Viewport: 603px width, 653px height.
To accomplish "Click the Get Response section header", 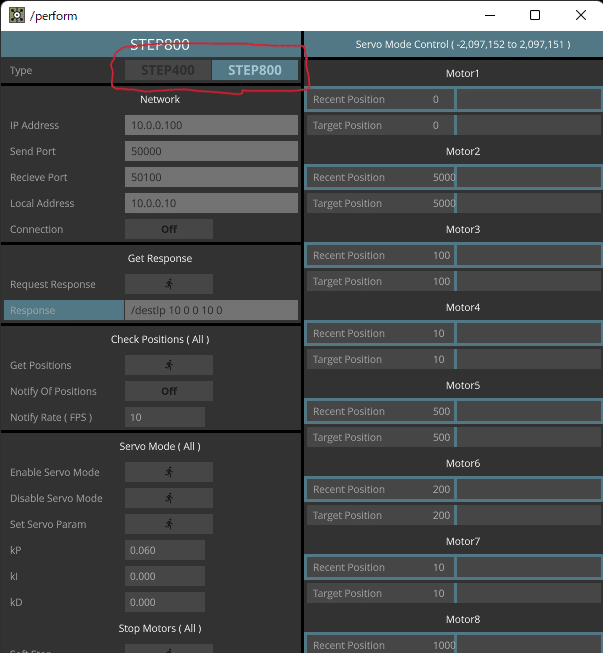I will coord(160,258).
